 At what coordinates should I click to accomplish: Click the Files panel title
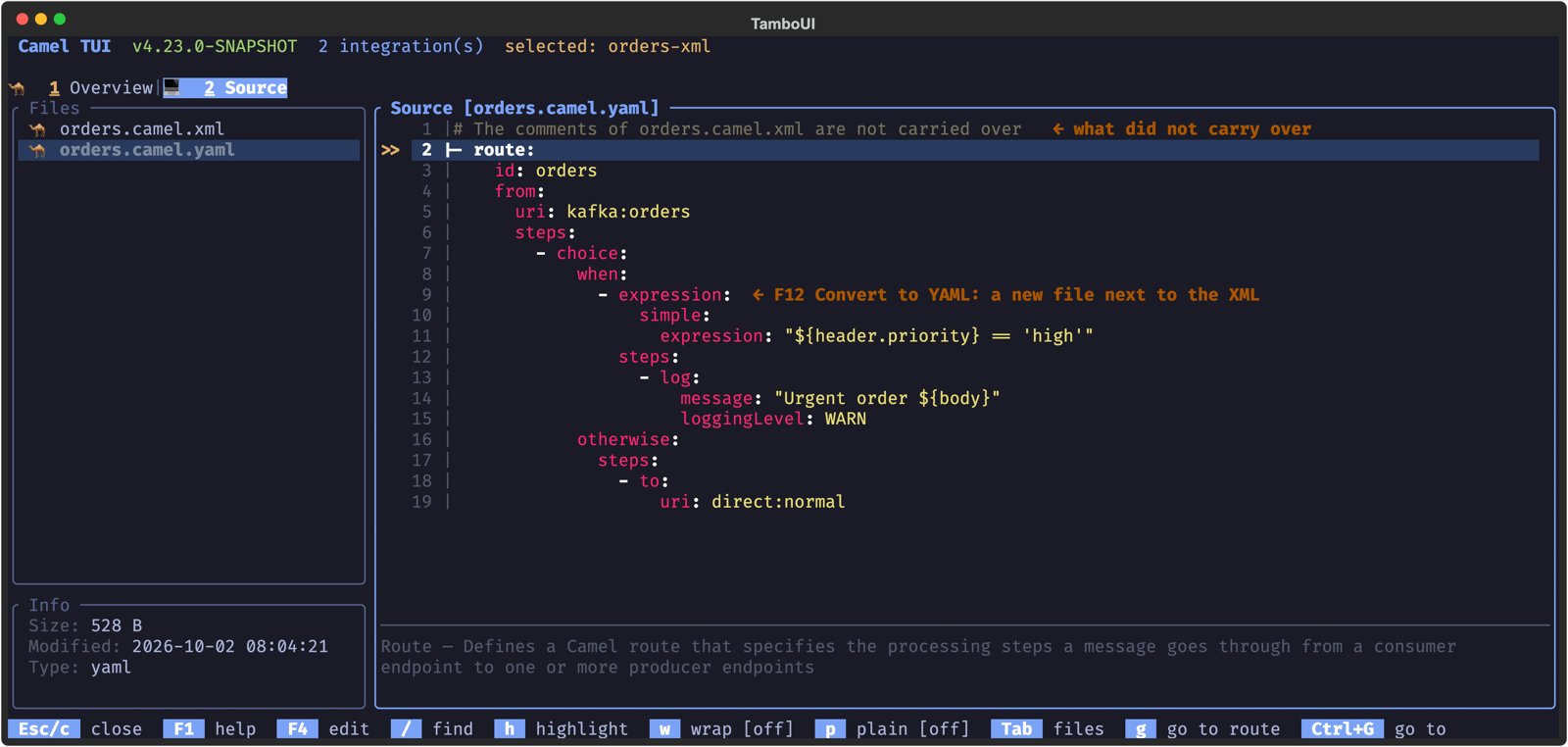(x=54, y=108)
